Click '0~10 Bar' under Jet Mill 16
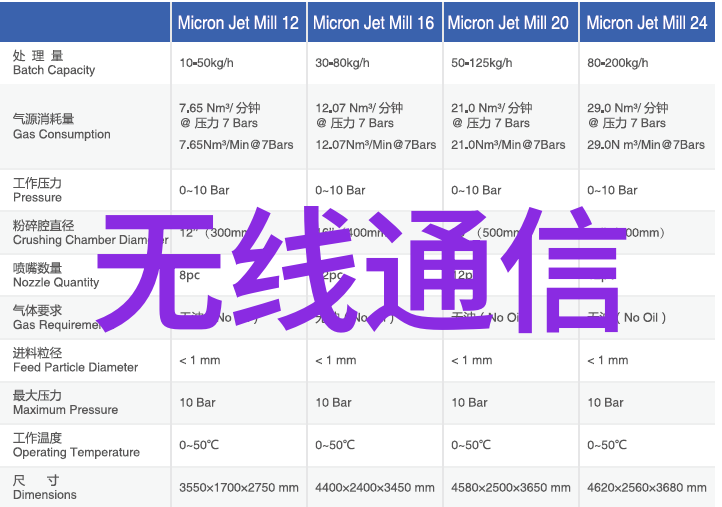The height and width of the screenshot is (507, 722). click(340, 190)
